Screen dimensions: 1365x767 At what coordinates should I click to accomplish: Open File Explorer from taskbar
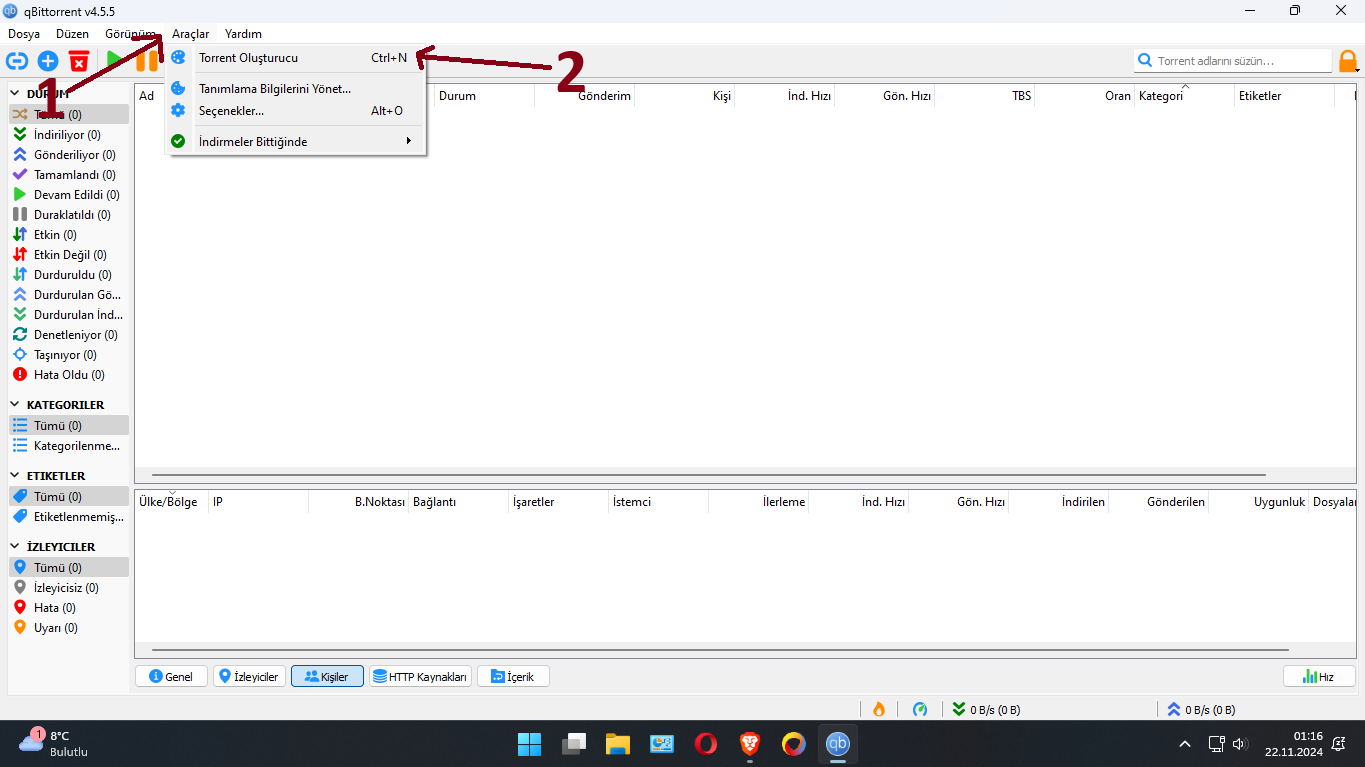(x=617, y=744)
